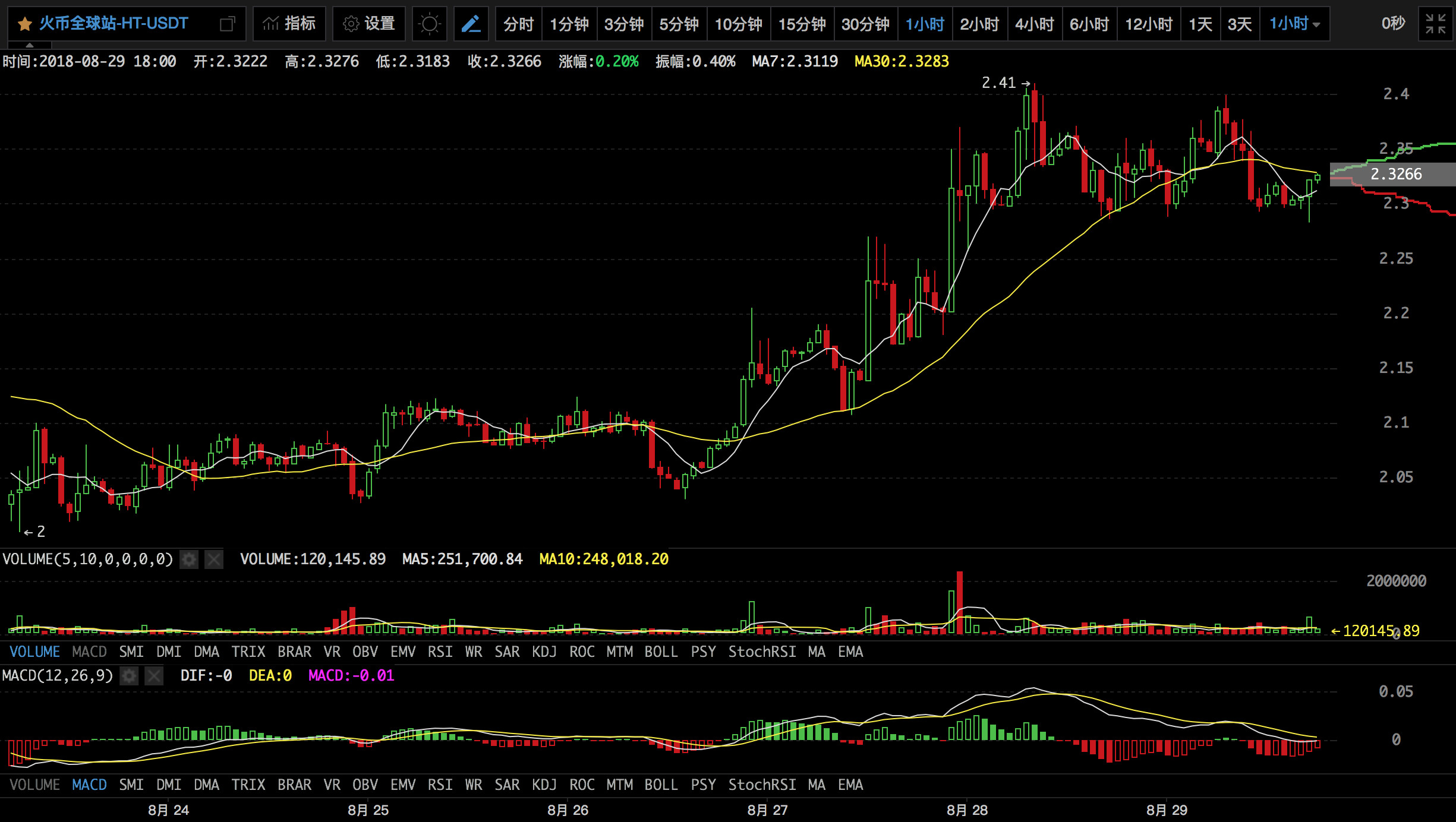Switch first sub-chart to KDJ
Image resolution: width=1456 pixels, height=822 pixels.
pos(544,652)
